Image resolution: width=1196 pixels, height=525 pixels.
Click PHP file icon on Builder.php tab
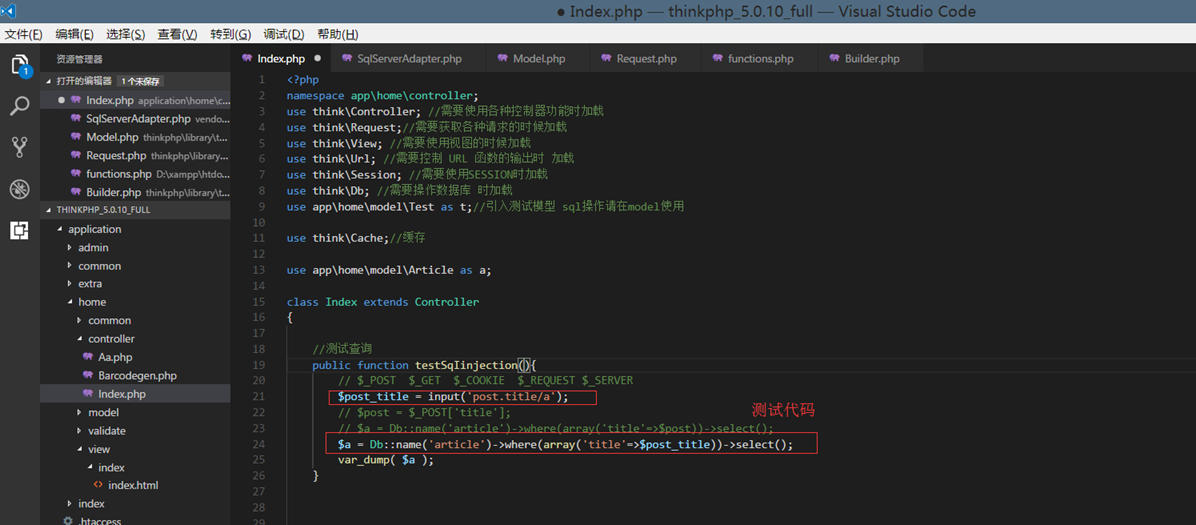[x=834, y=58]
